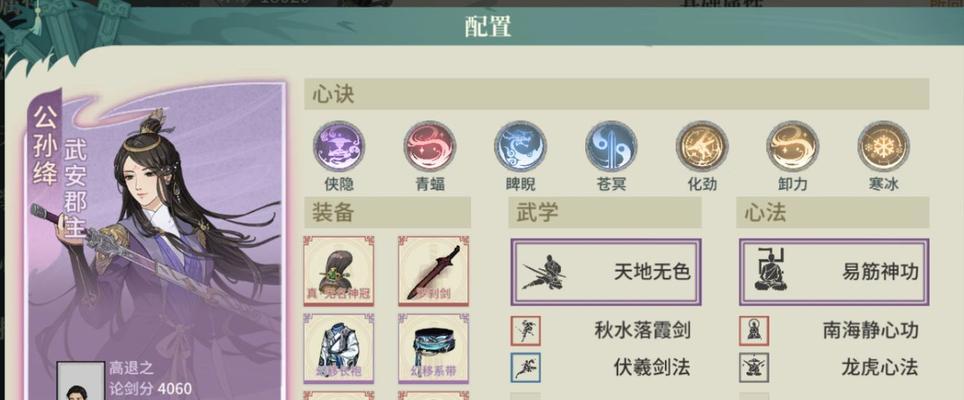This screenshot has height=400, width=964.
Task: Click the 公孙绛 character portrait card
Action: coord(156,241)
